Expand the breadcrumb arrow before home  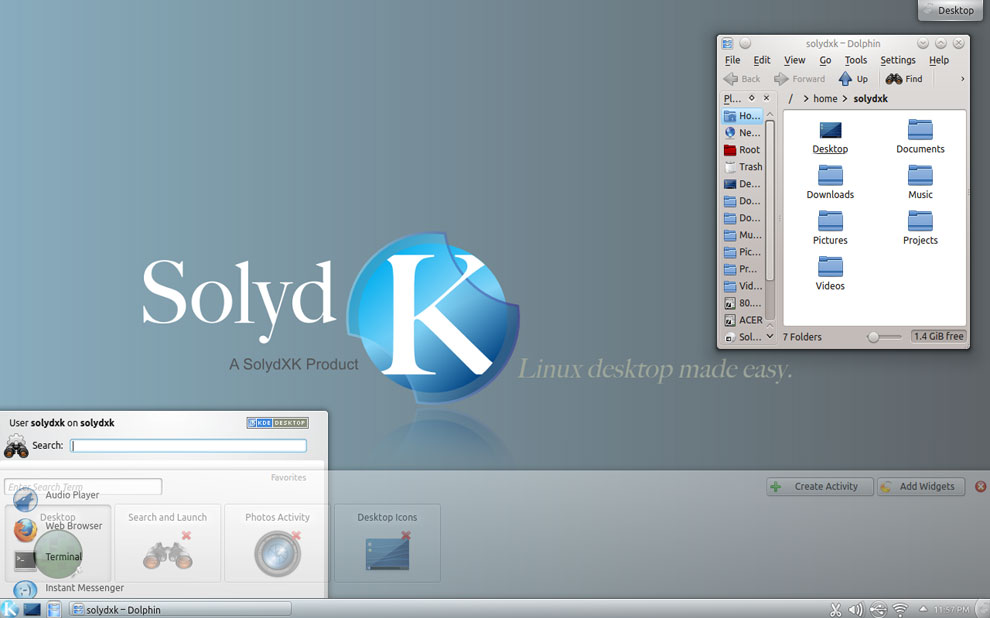click(806, 98)
